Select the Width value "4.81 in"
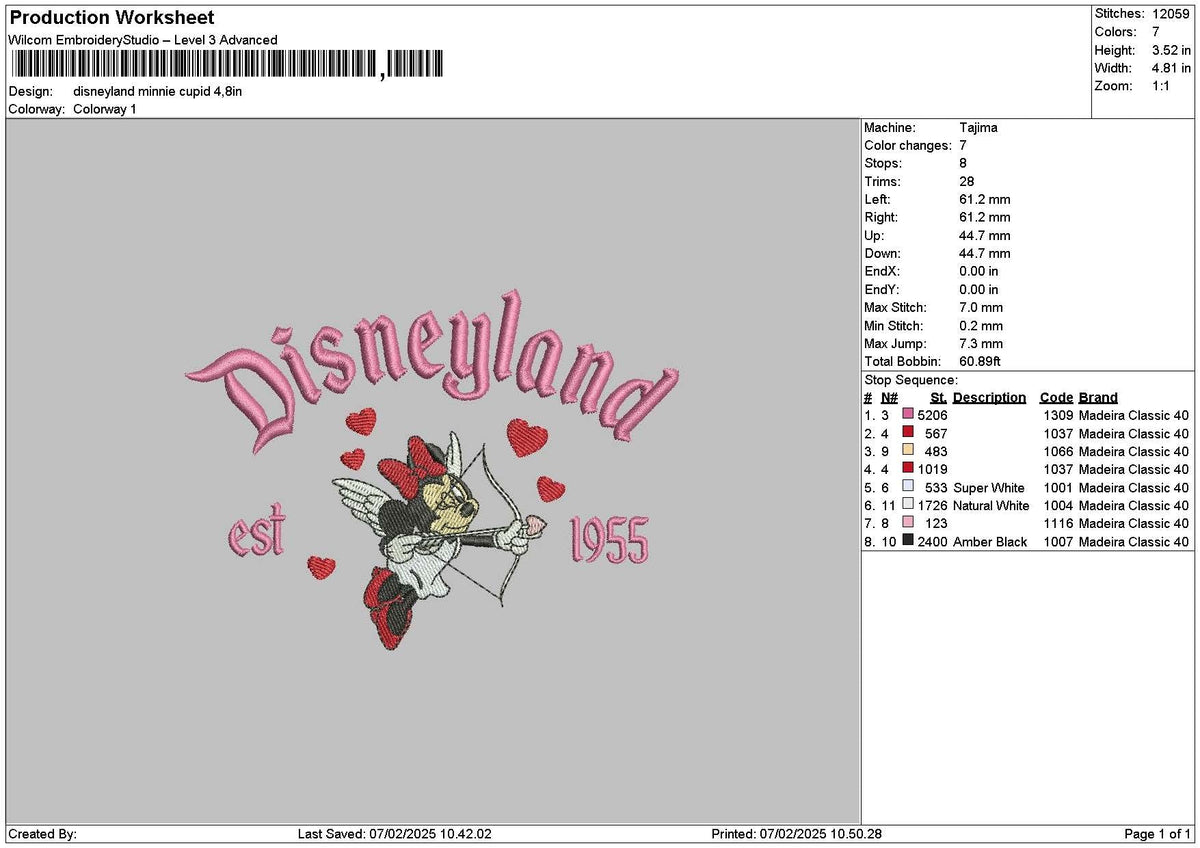This screenshot has width=1200, height=848. [1171, 68]
